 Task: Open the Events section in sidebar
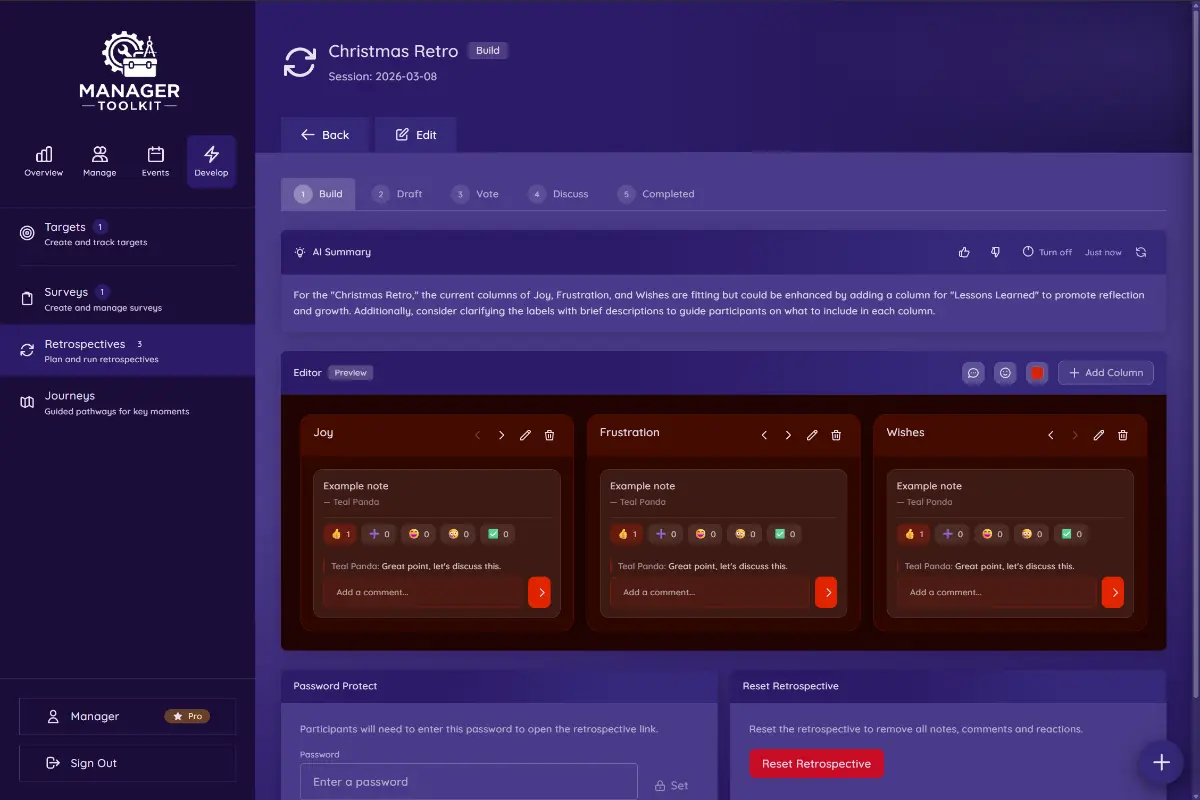click(x=155, y=161)
